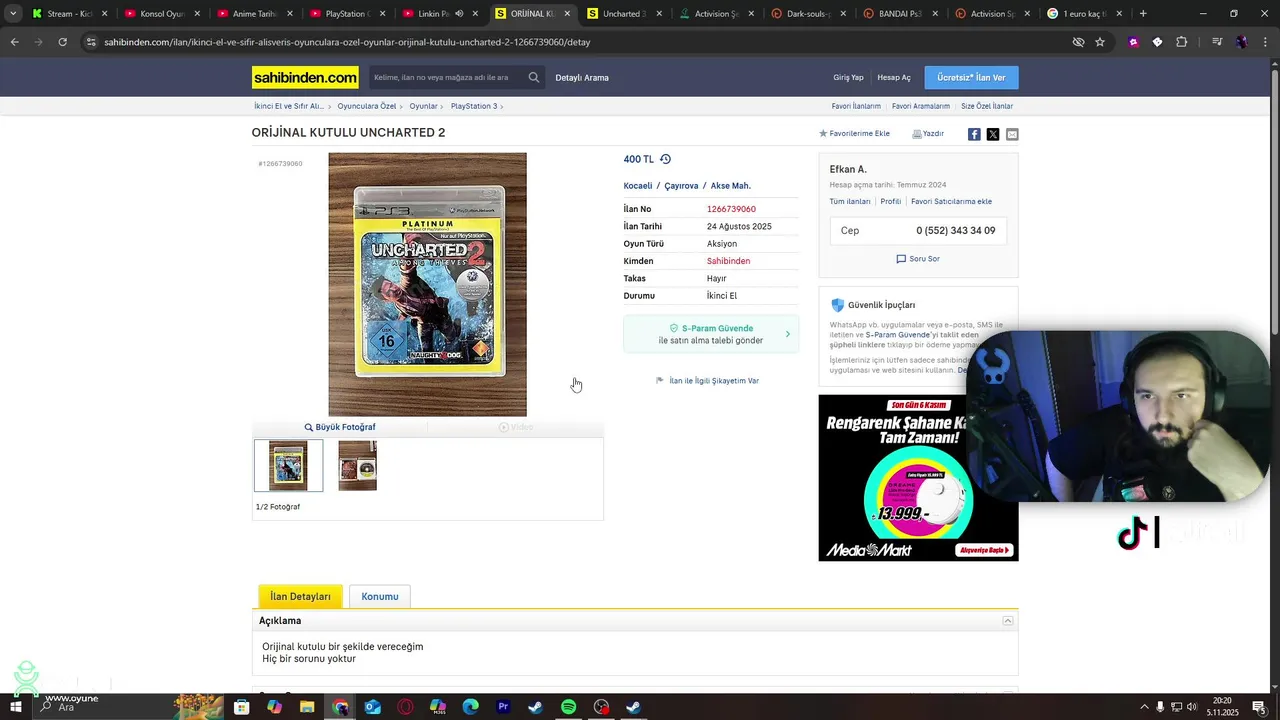Open Opera browser from the taskbar
The height and width of the screenshot is (720, 1280).
click(405, 707)
